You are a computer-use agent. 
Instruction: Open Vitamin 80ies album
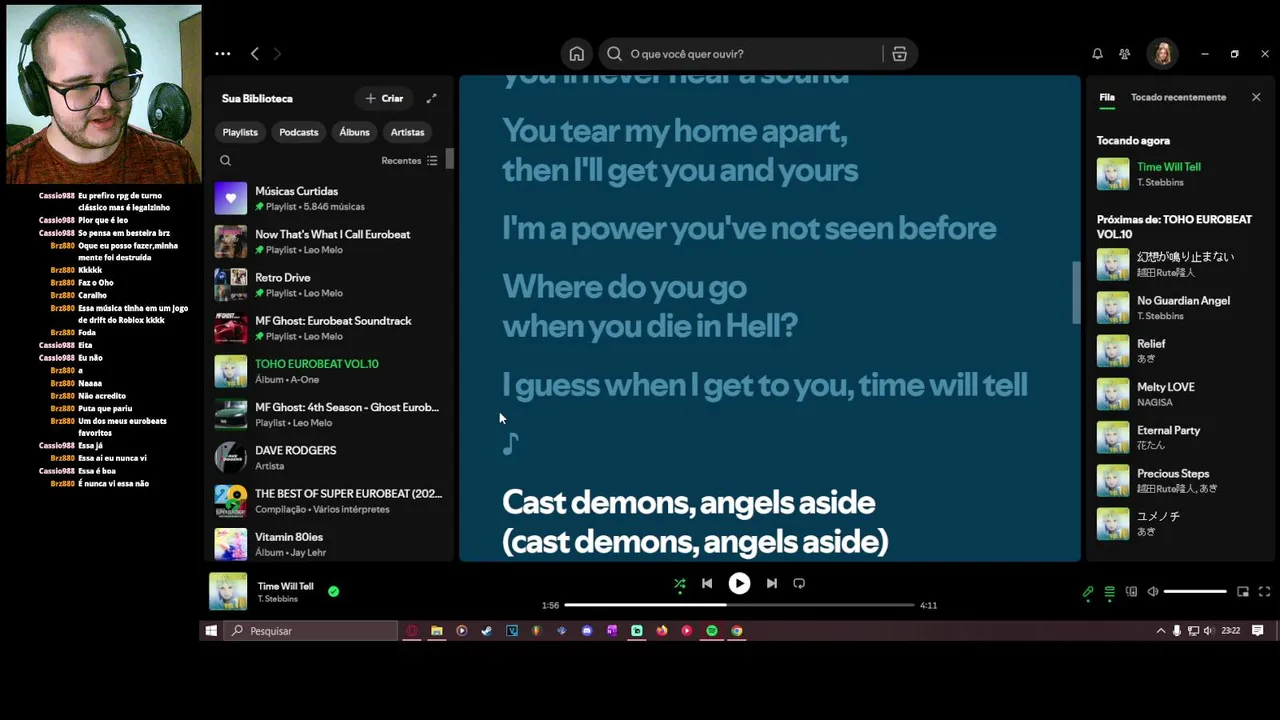coord(329,544)
